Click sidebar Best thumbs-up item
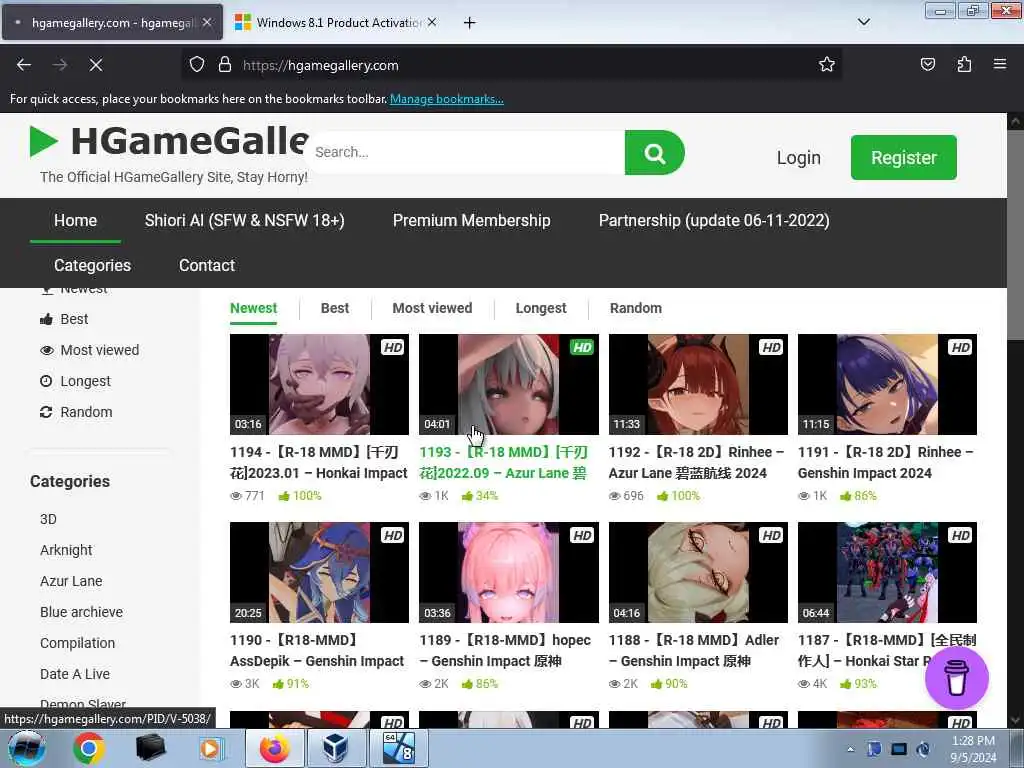The width and height of the screenshot is (1024, 768). 64,319
